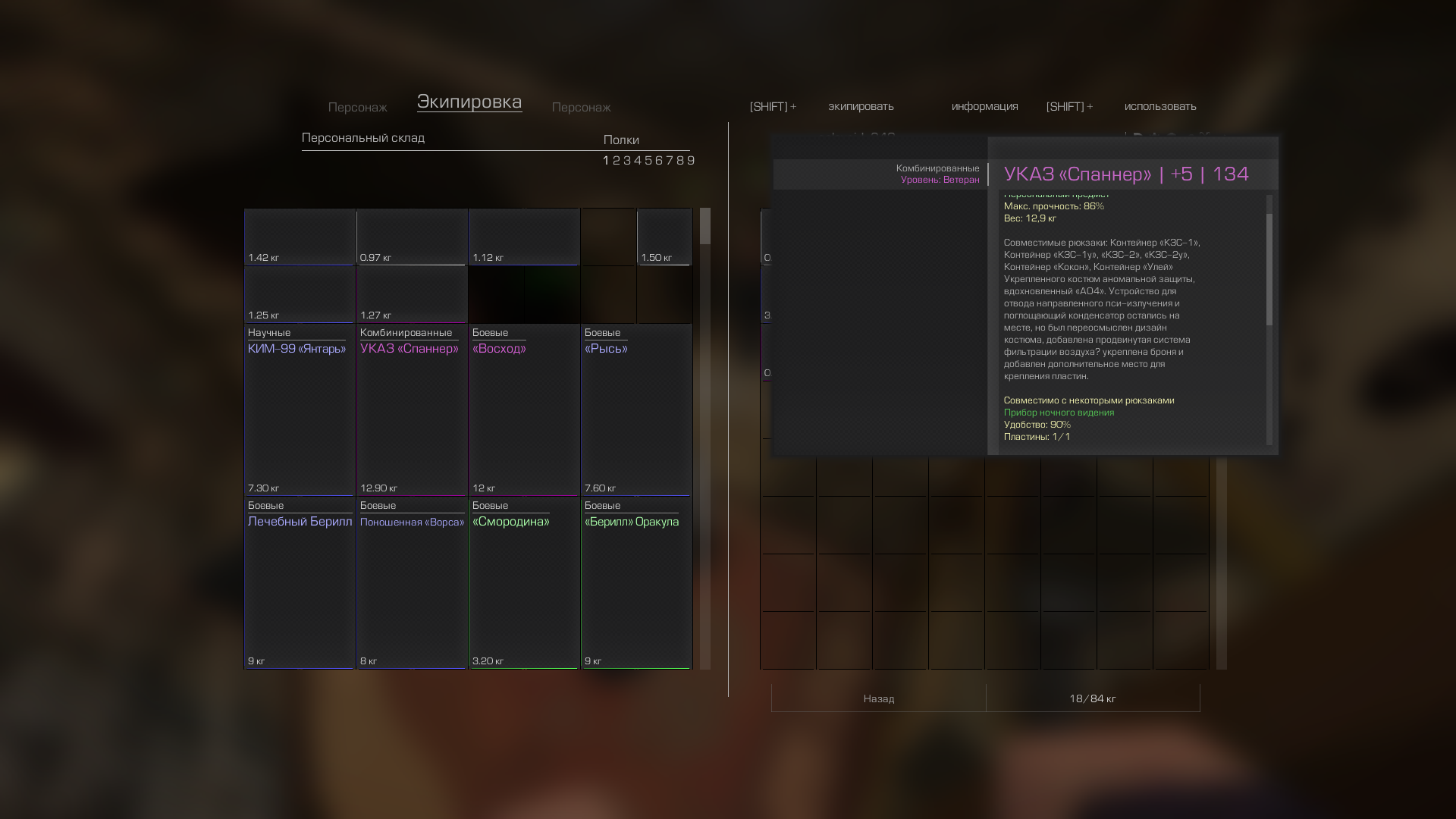Click the character inventory scrollbar

1222,563
